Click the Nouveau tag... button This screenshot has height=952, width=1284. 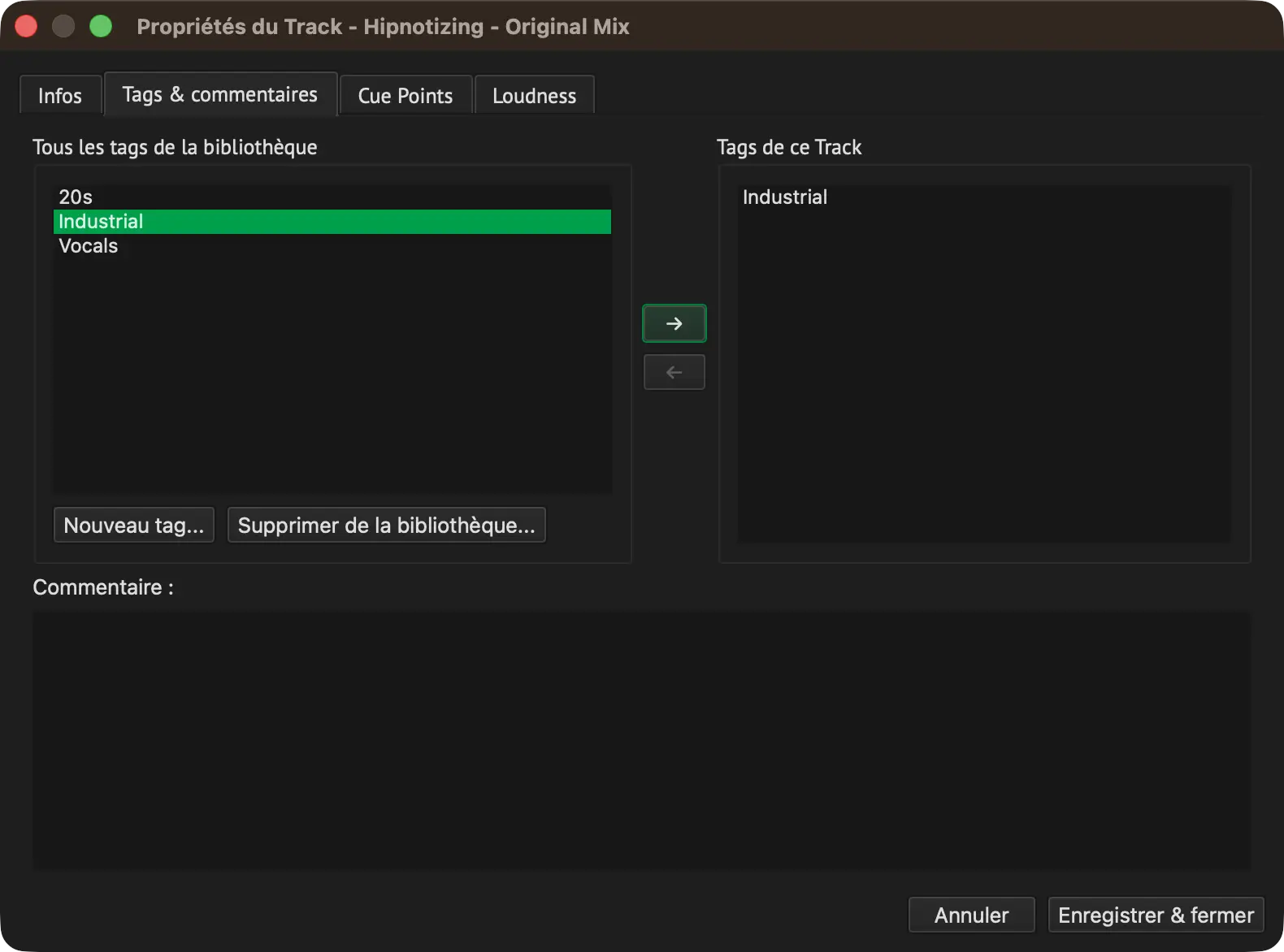tap(134, 525)
